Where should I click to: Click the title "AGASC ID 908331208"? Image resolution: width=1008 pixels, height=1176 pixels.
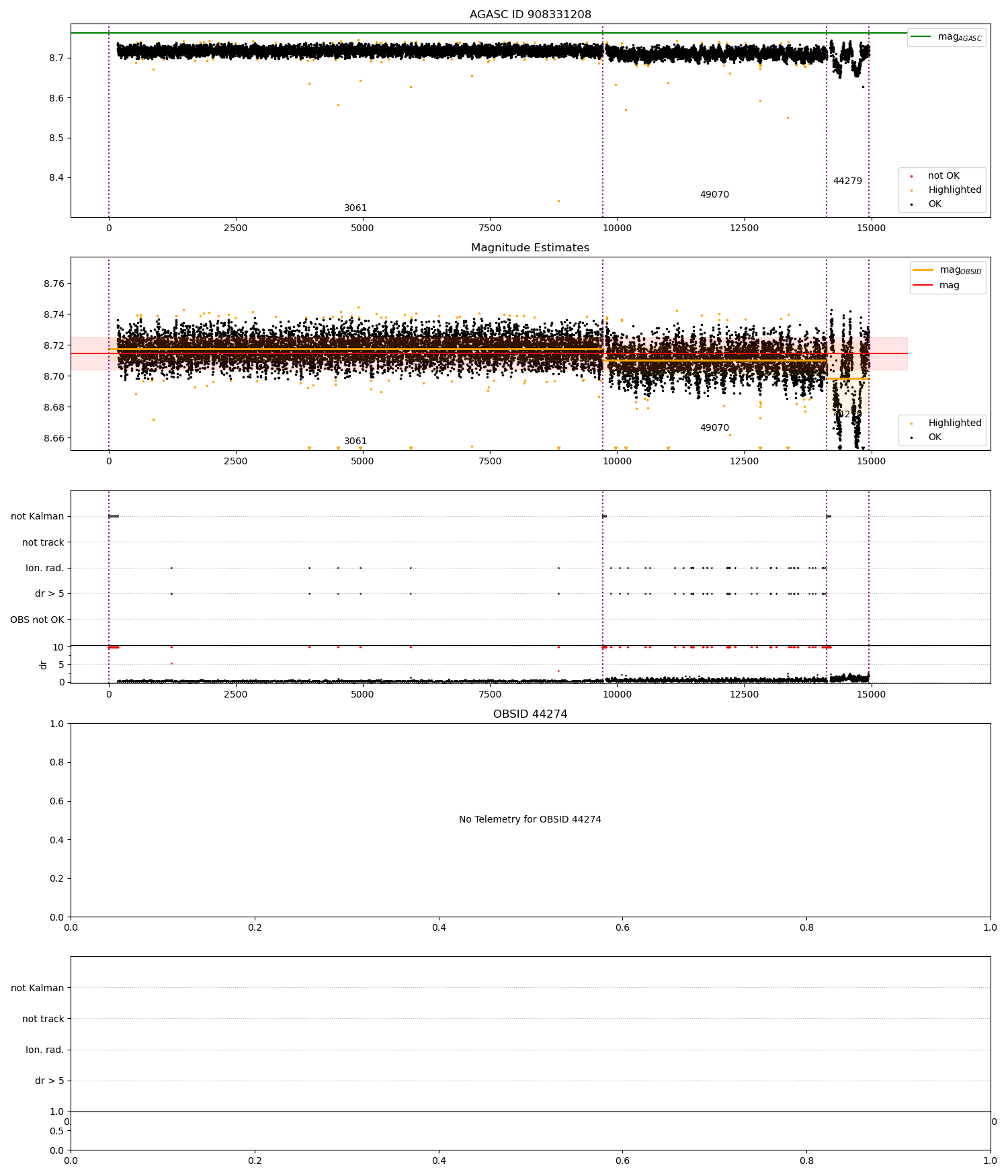[530, 15]
